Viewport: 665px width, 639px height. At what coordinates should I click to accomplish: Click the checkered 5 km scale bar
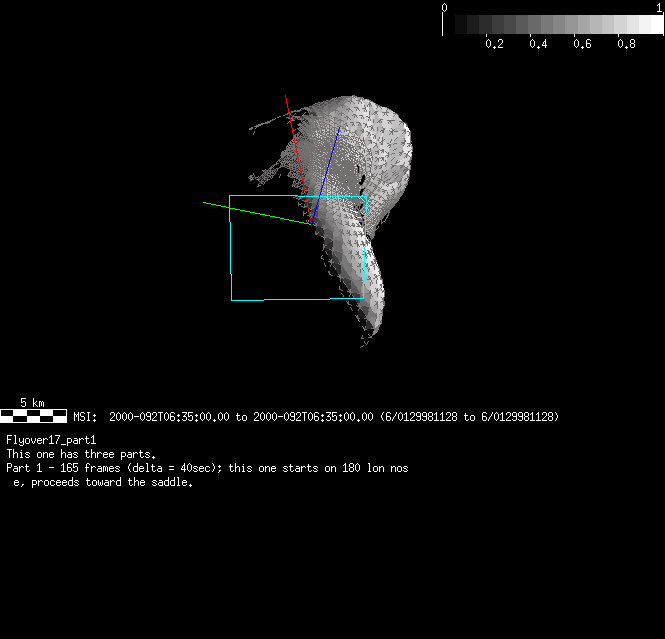(33, 415)
